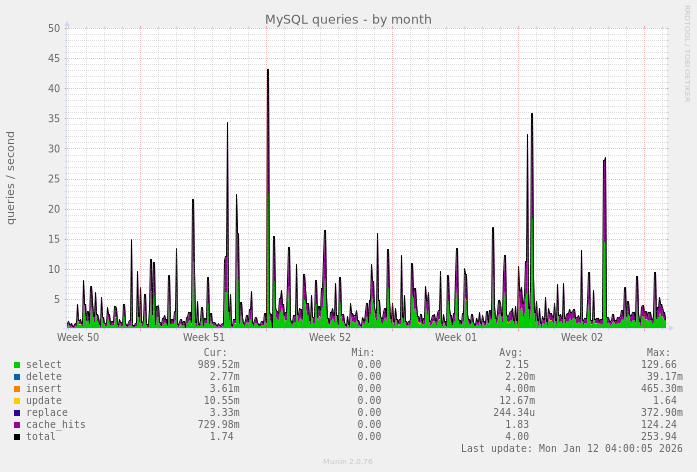Click the y-axis value 50

point(54,28)
